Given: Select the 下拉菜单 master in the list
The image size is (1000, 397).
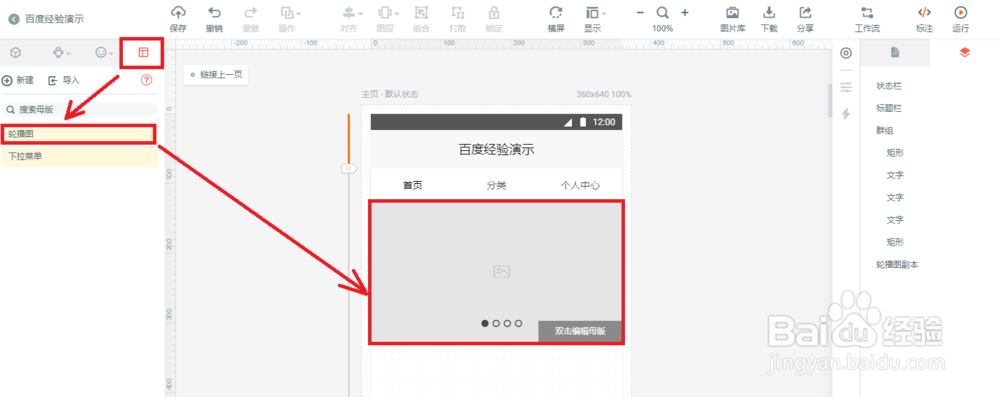Looking at the screenshot, I should tap(79, 156).
